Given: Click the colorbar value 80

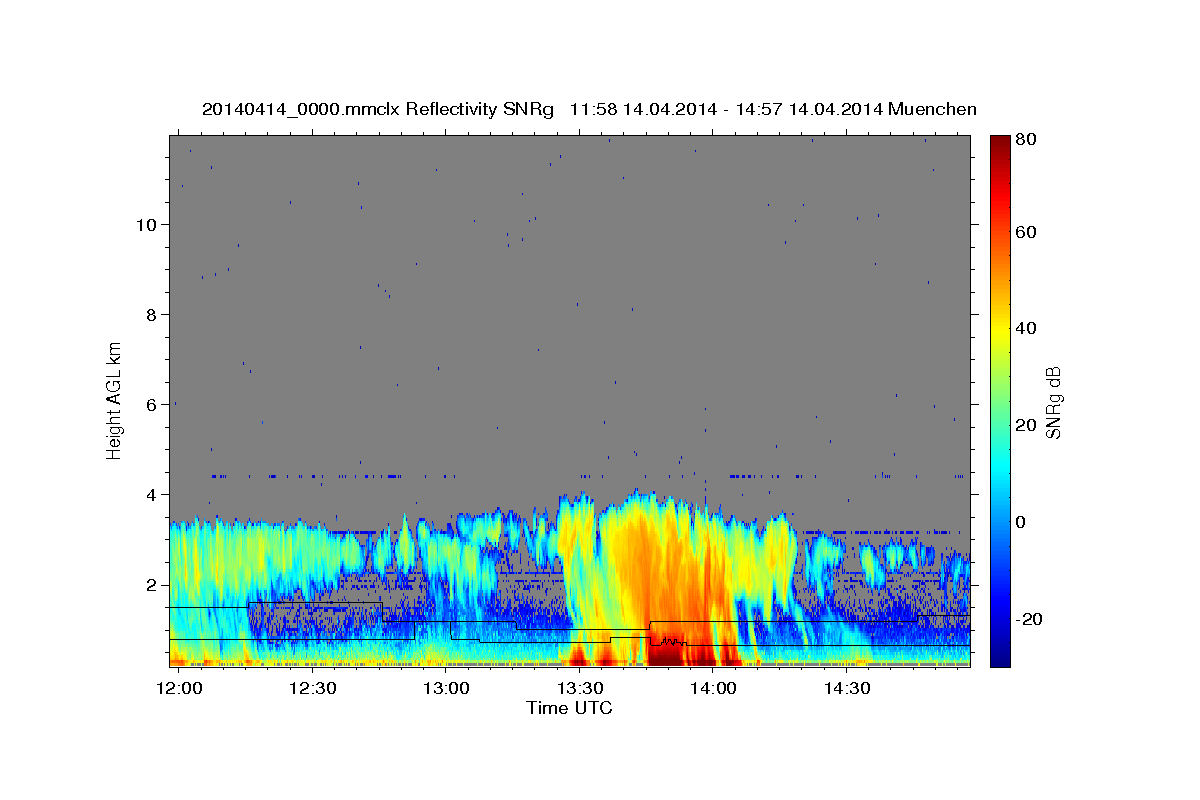Looking at the screenshot, I should click(x=1025, y=139).
